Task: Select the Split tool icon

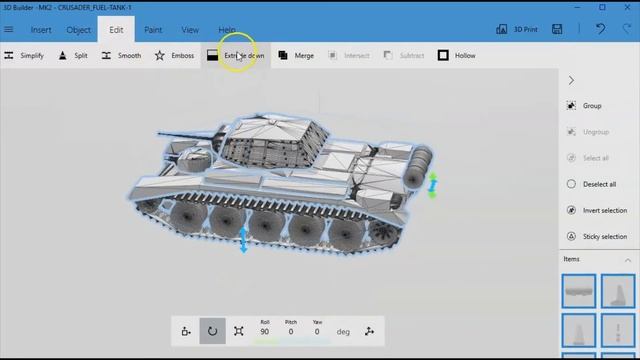Action: [x=62, y=56]
